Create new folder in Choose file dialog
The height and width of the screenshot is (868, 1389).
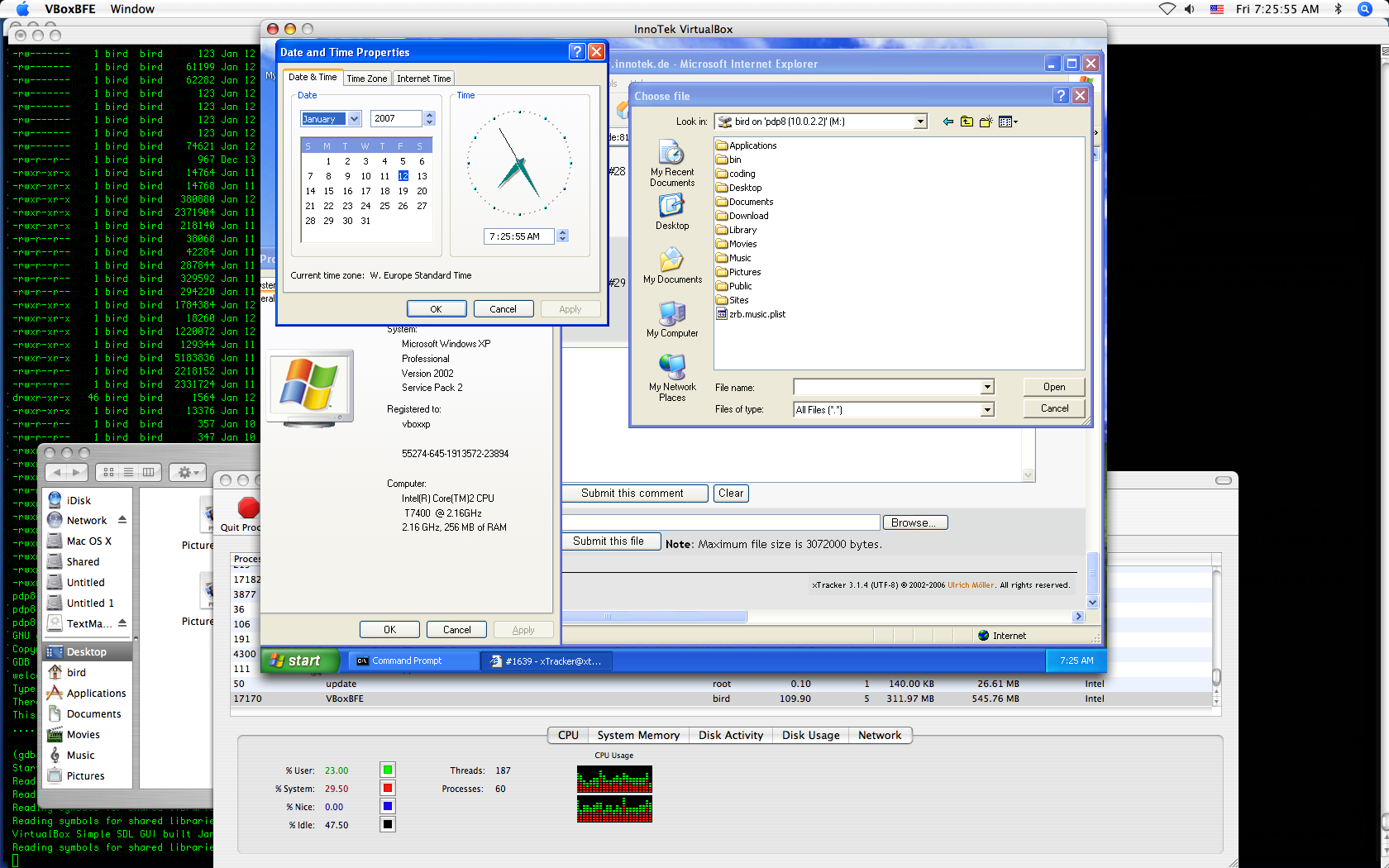coord(986,122)
